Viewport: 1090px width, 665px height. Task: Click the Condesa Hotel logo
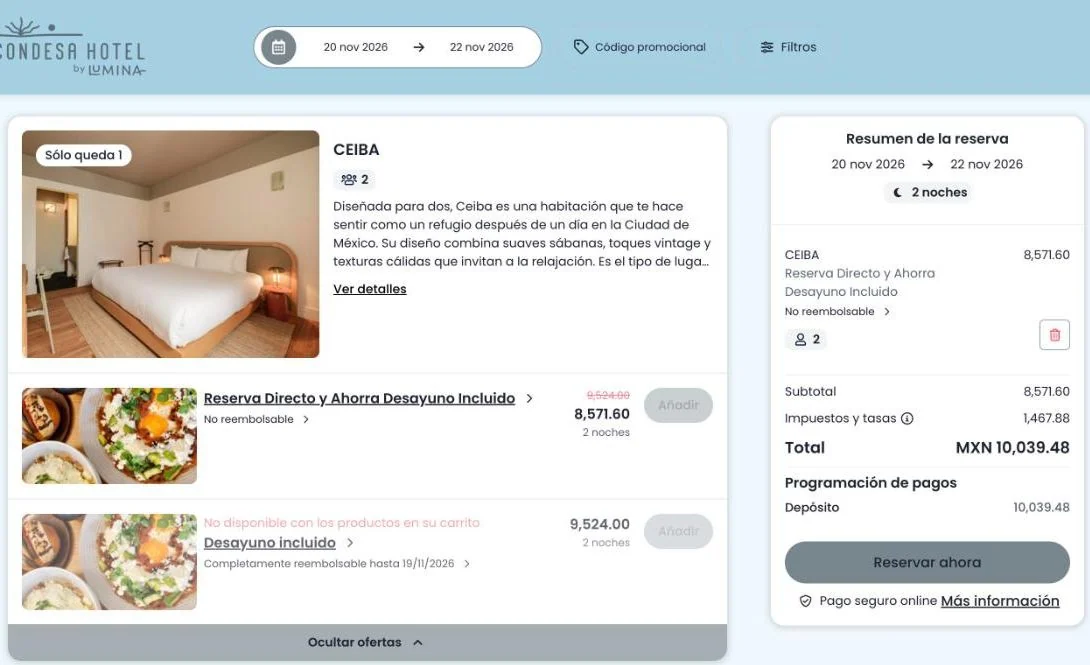point(72,47)
